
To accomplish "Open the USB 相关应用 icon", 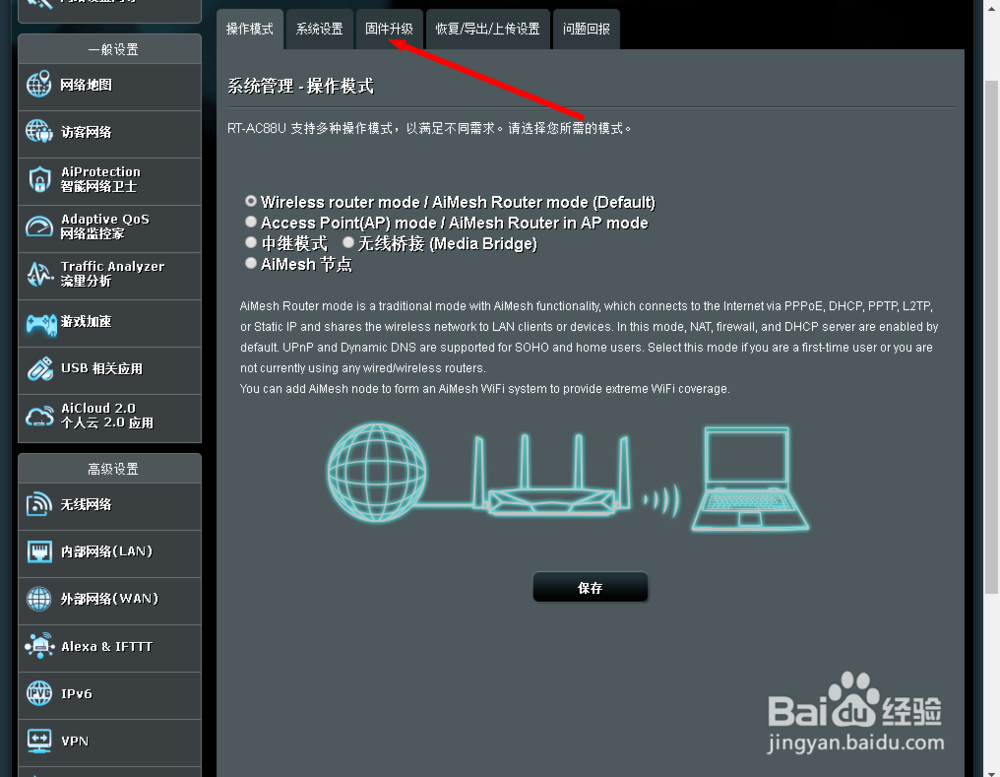I will [39, 369].
